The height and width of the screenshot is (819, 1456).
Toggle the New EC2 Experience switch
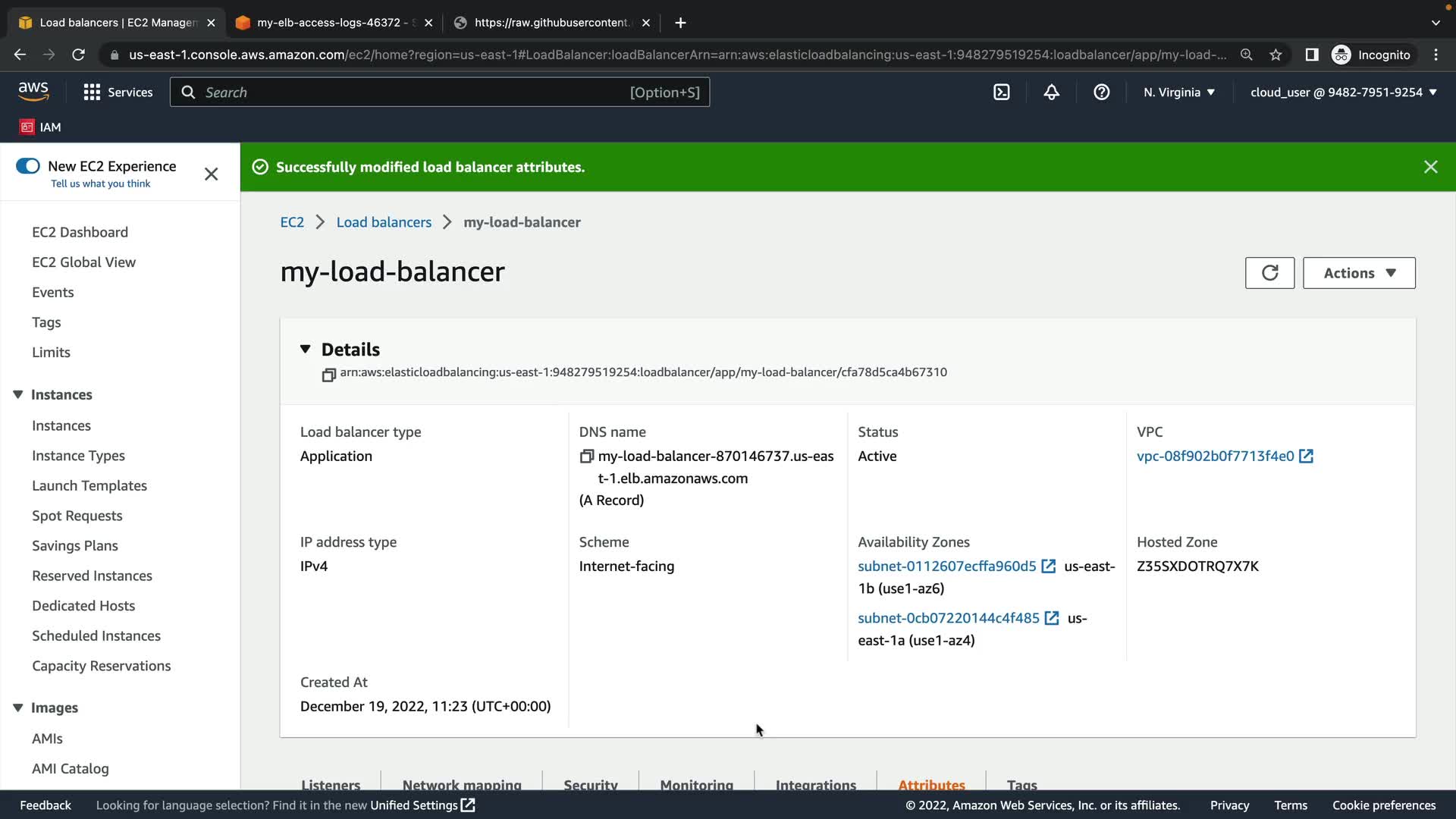(28, 166)
